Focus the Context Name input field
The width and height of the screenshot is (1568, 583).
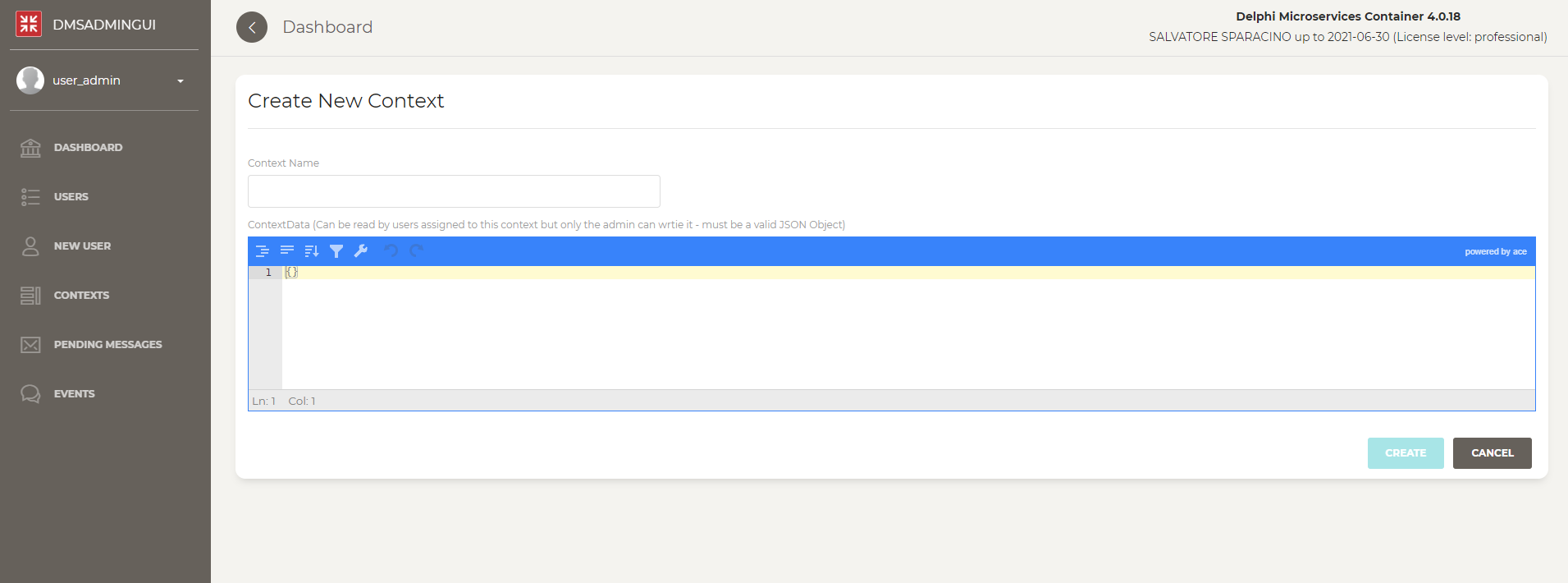[x=454, y=191]
